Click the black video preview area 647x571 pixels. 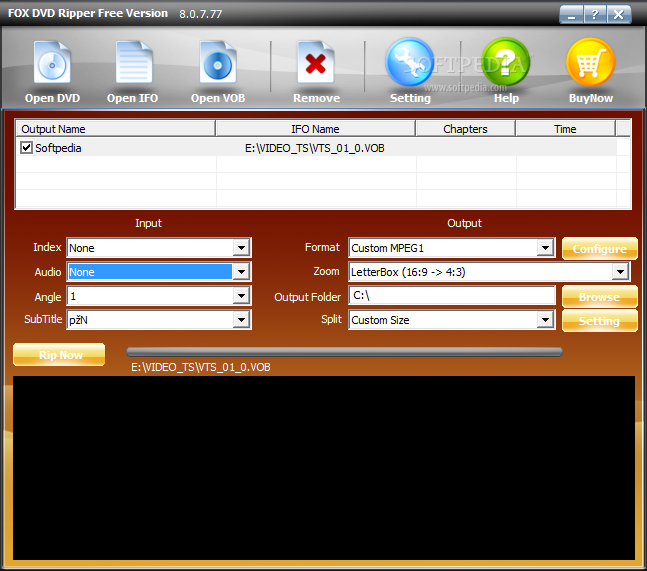coord(324,468)
